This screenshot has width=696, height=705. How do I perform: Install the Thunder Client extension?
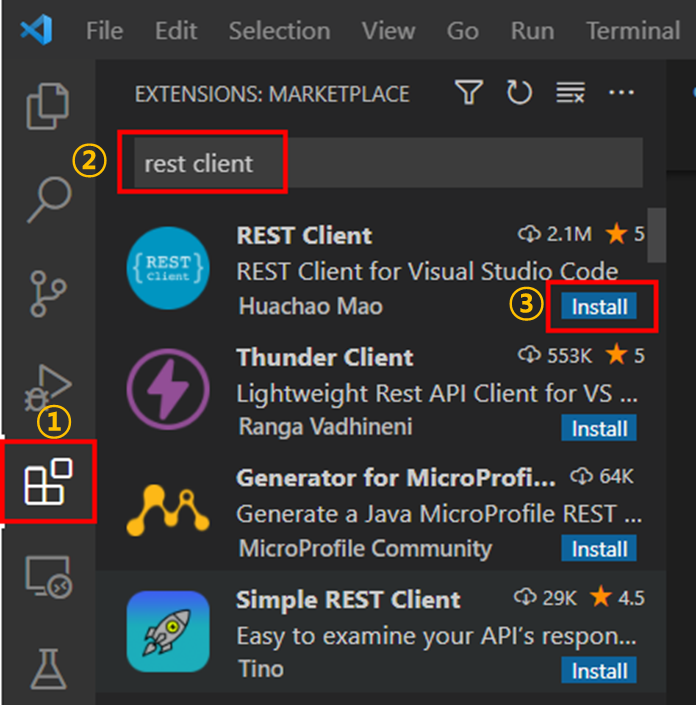tap(599, 428)
